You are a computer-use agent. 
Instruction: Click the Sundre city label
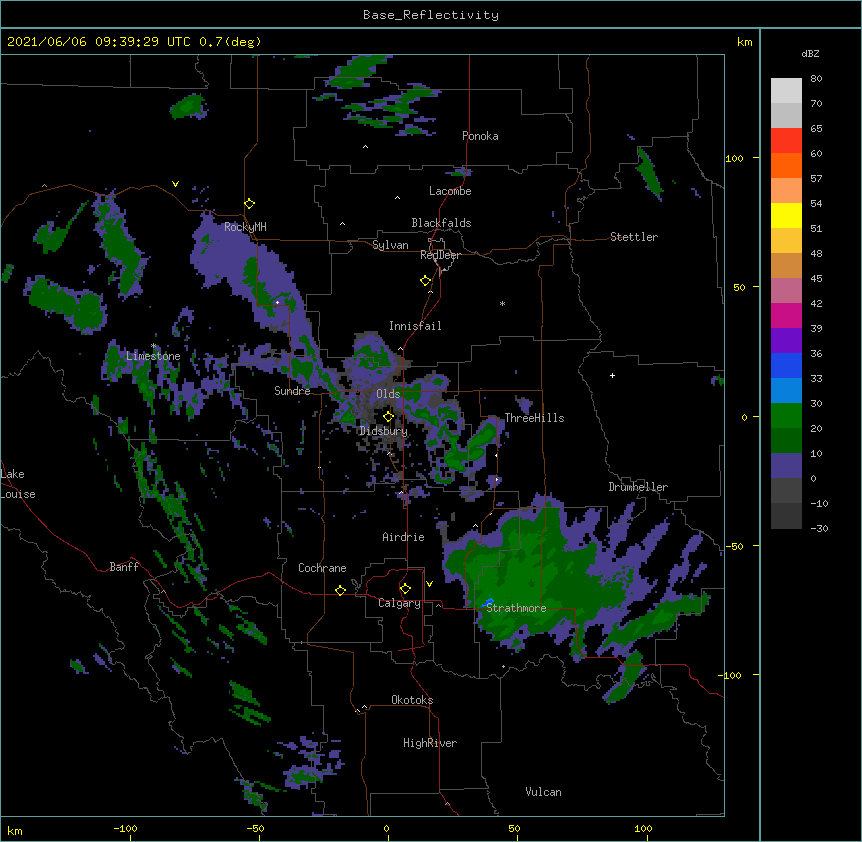pyautogui.click(x=292, y=391)
